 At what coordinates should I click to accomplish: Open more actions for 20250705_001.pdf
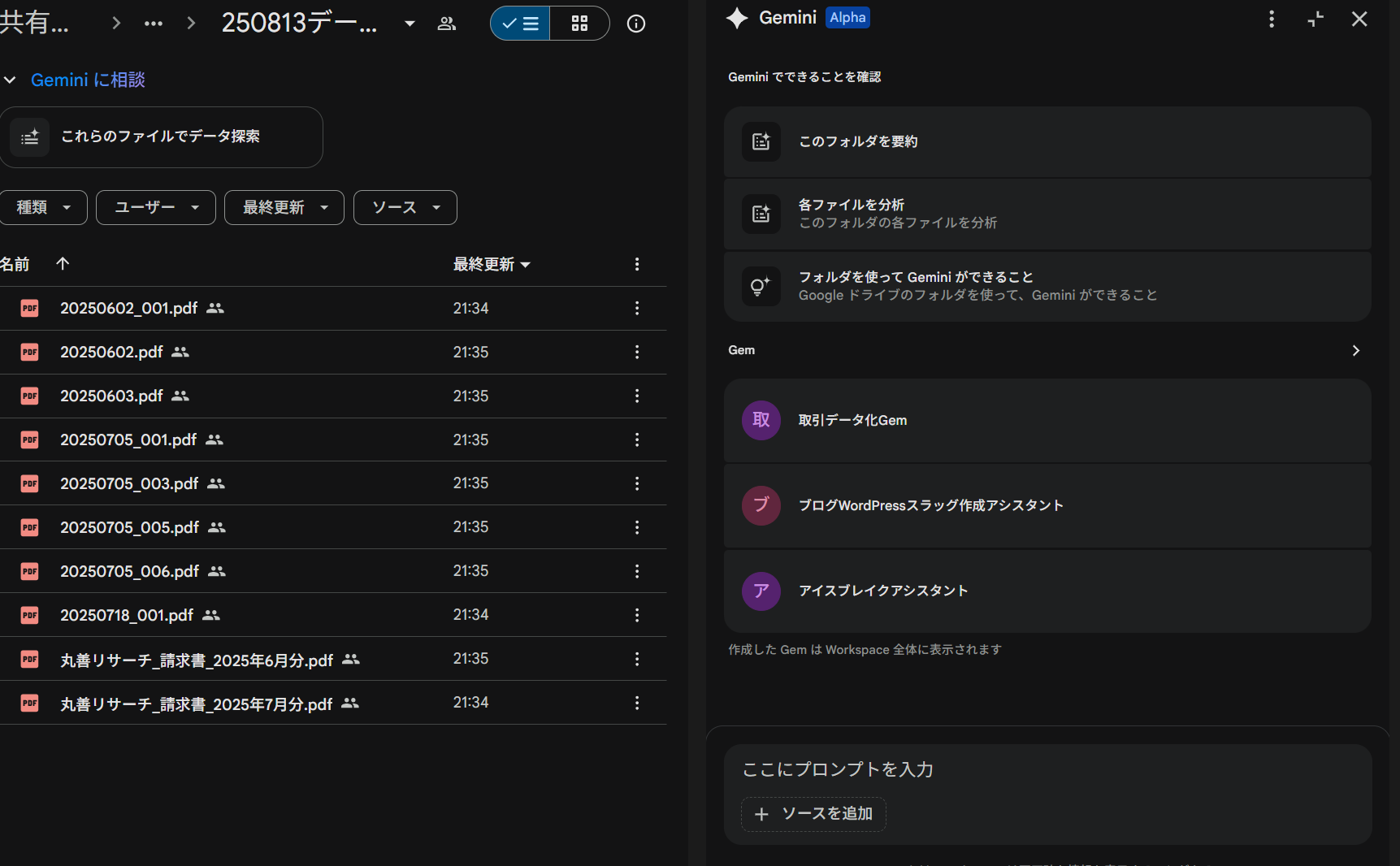point(637,439)
